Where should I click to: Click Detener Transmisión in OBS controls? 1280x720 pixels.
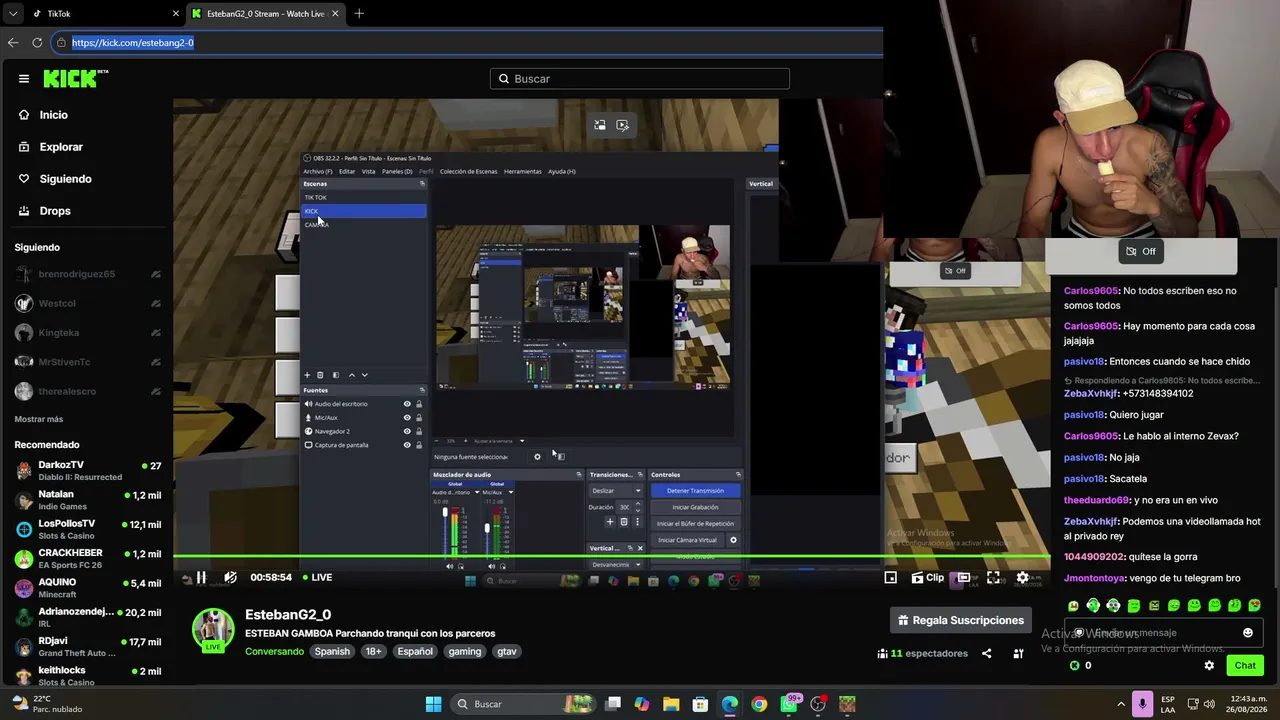695,491
